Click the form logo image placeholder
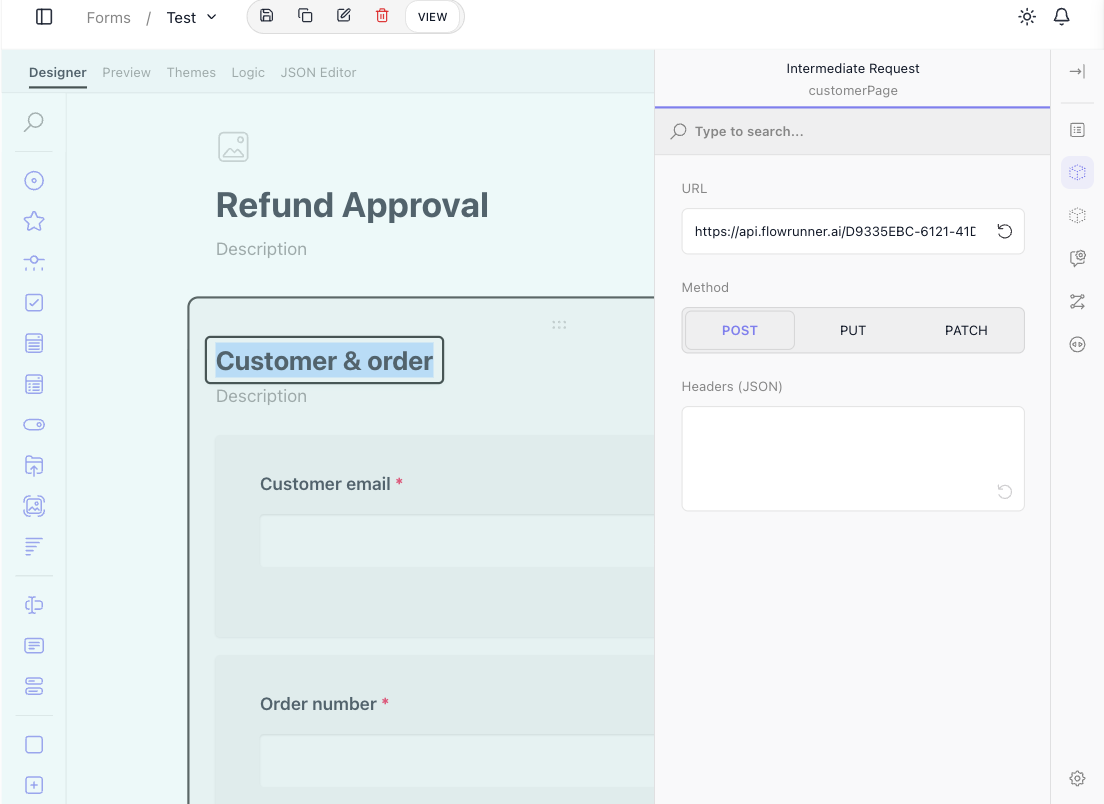The image size is (1104, 804). coord(233,147)
